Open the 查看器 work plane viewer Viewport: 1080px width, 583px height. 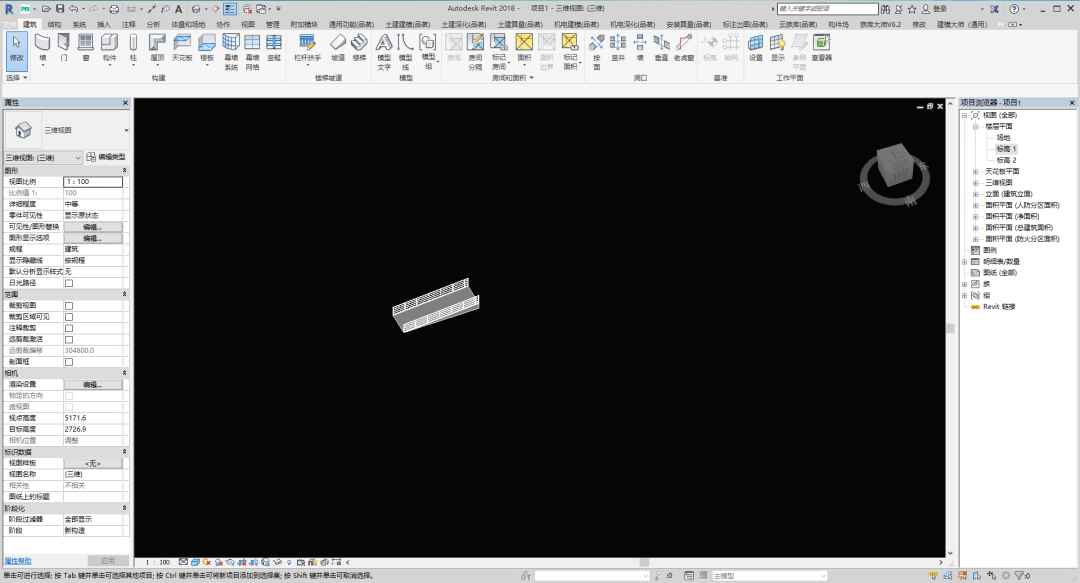coord(822,48)
